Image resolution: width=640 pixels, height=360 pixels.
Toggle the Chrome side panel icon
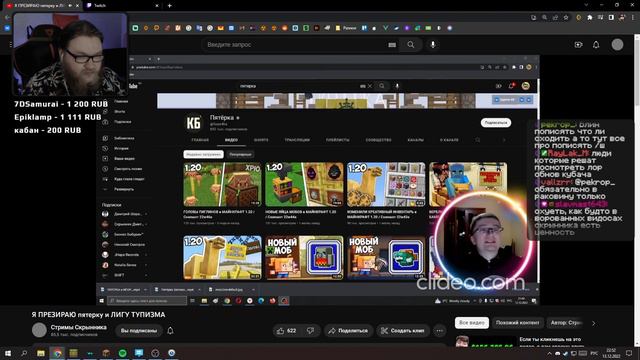(611, 18)
